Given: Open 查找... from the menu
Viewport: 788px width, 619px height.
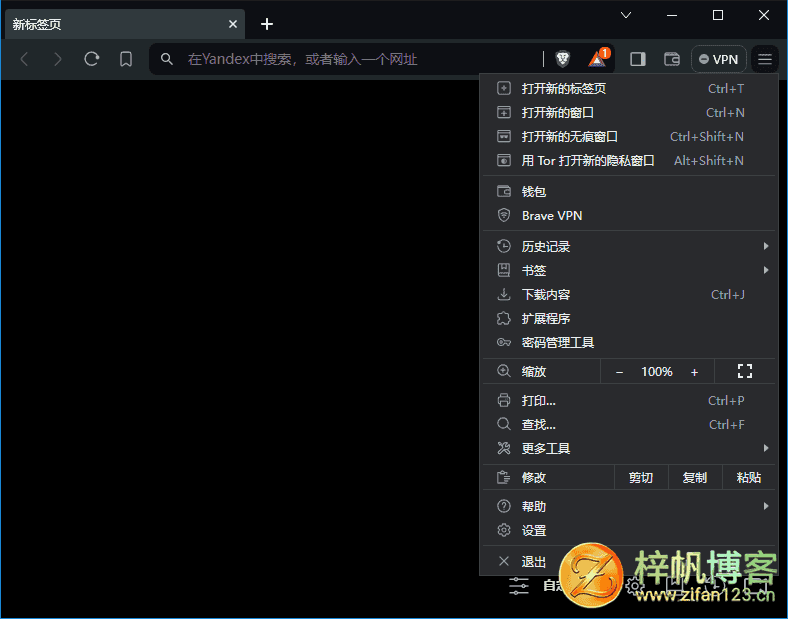Looking at the screenshot, I should point(629,425).
